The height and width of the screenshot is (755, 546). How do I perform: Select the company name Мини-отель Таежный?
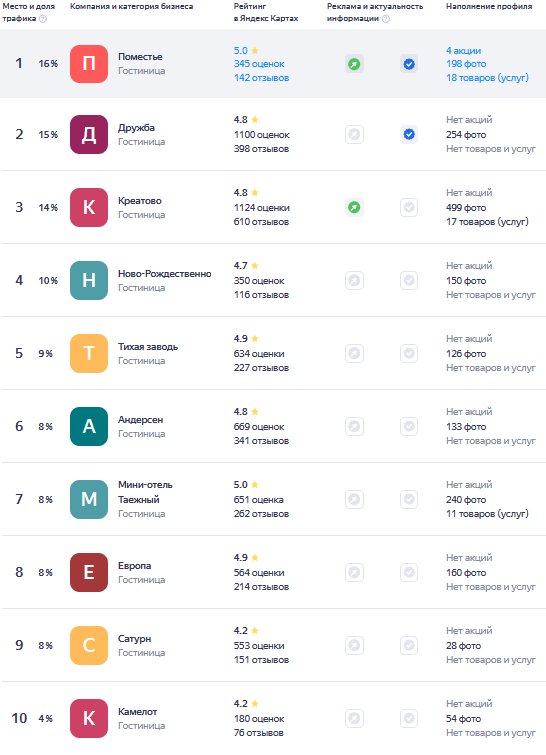(145, 492)
